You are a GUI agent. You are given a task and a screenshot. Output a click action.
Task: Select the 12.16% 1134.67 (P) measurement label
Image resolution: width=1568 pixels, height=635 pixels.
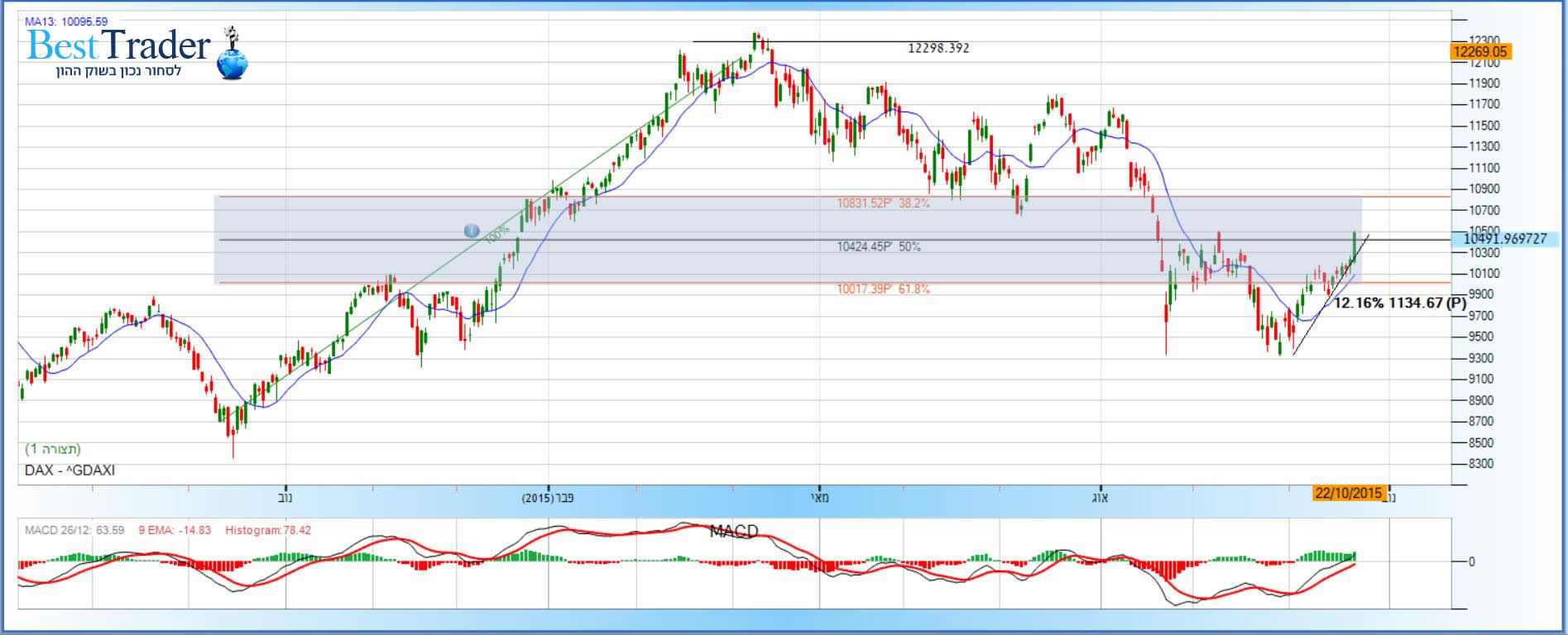click(x=1399, y=303)
